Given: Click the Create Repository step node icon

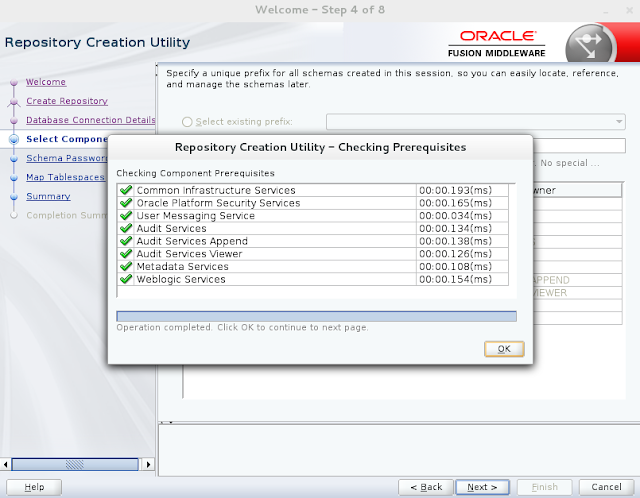Looking at the screenshot, I should (14, 101).
